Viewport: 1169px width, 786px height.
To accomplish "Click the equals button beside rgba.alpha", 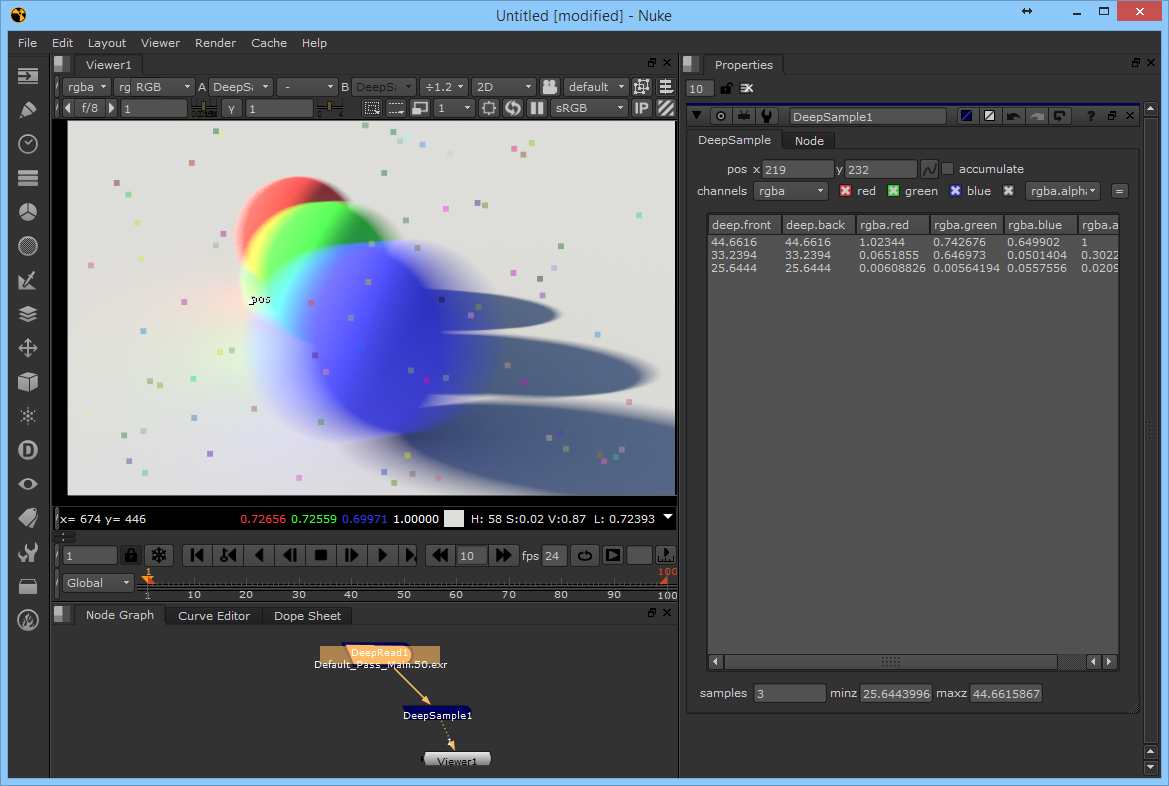I will pos(1119,191).
